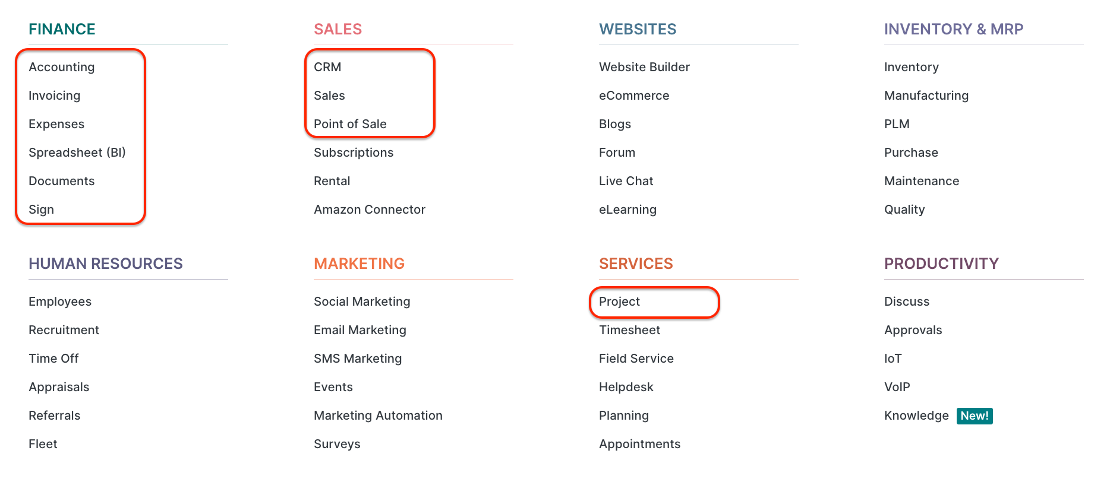The height and width of the screenshot is (482, 1110).
Task: Go to Manufacturing under Inventory & MRP
Action: pos(926,96)
